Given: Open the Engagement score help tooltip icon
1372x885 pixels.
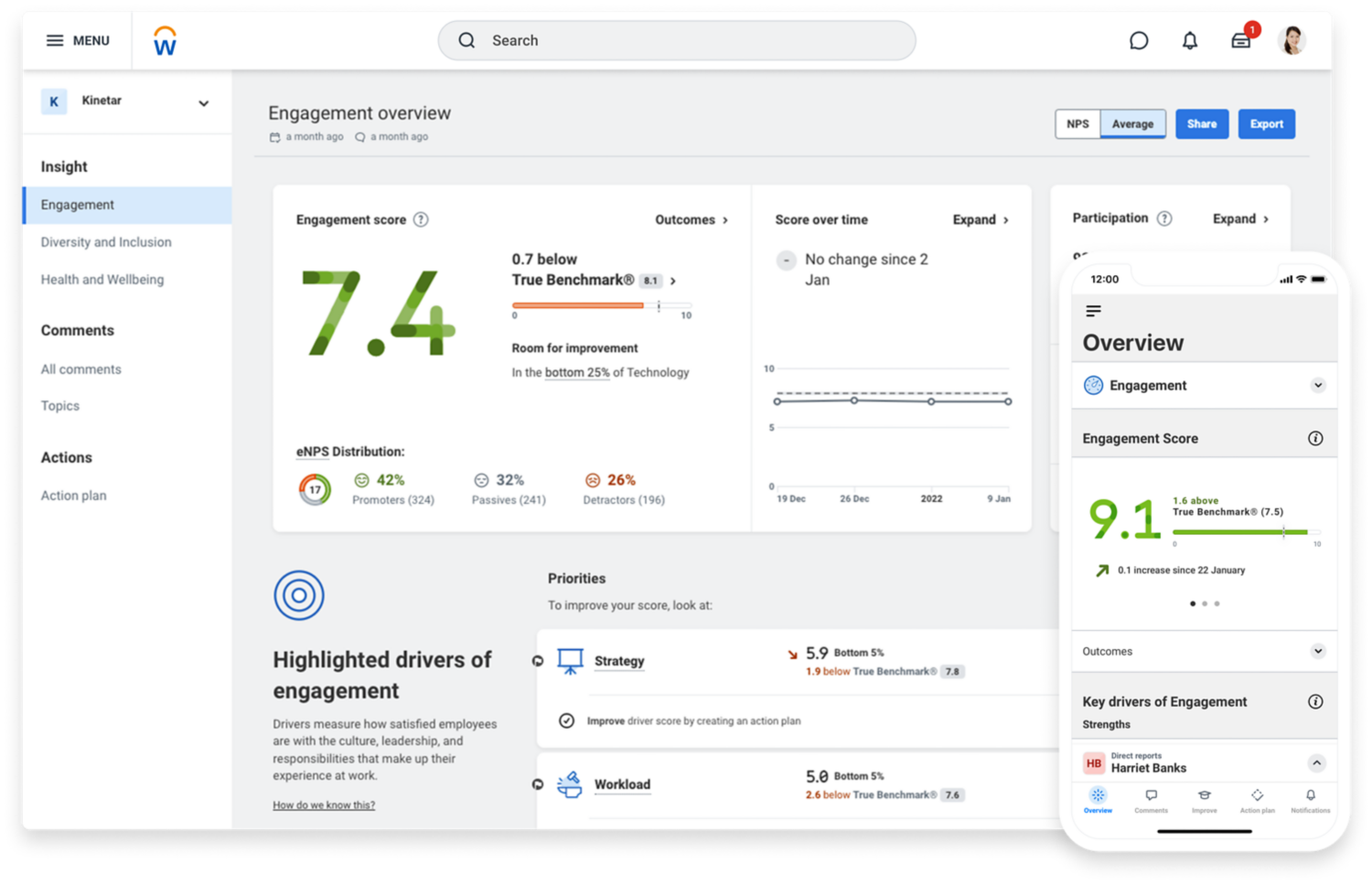Looking at the screenshot, I should [x=422, y=219].
